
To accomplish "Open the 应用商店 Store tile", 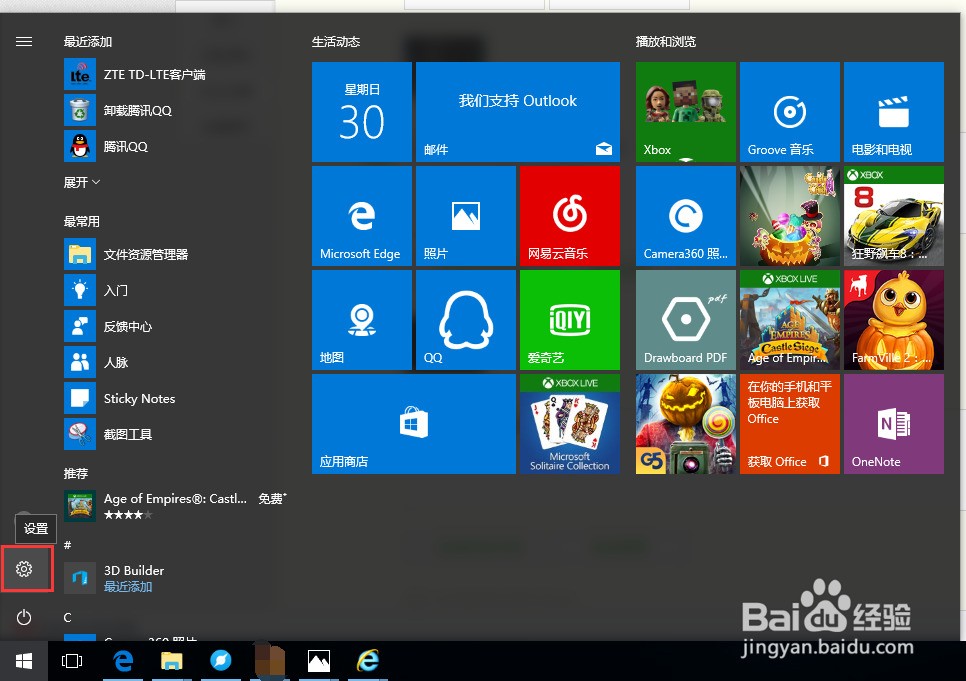I will 413,424.
